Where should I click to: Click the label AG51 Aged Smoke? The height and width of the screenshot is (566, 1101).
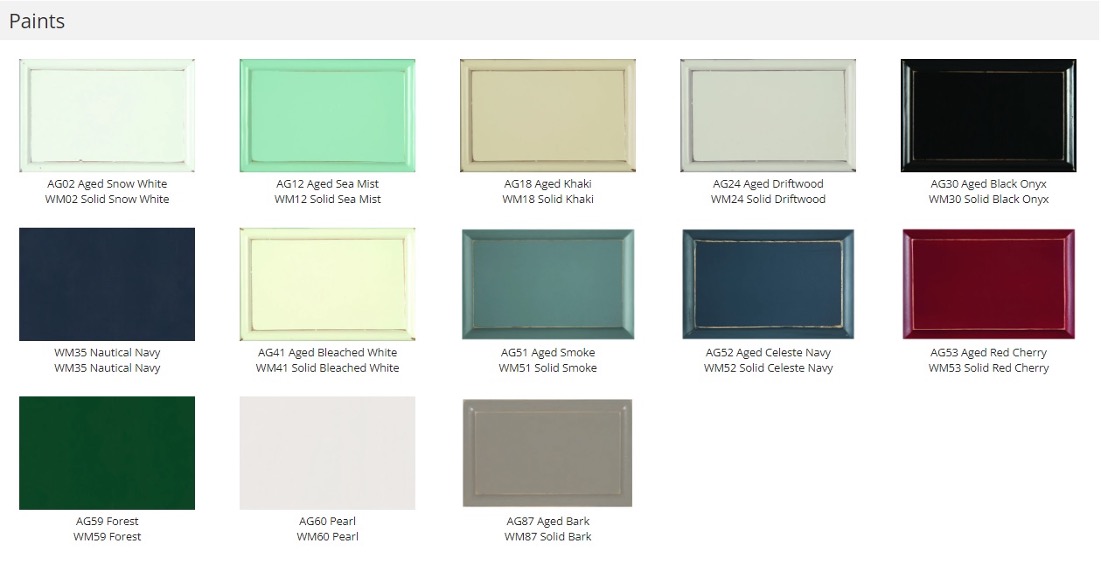(x=548, y=353)
